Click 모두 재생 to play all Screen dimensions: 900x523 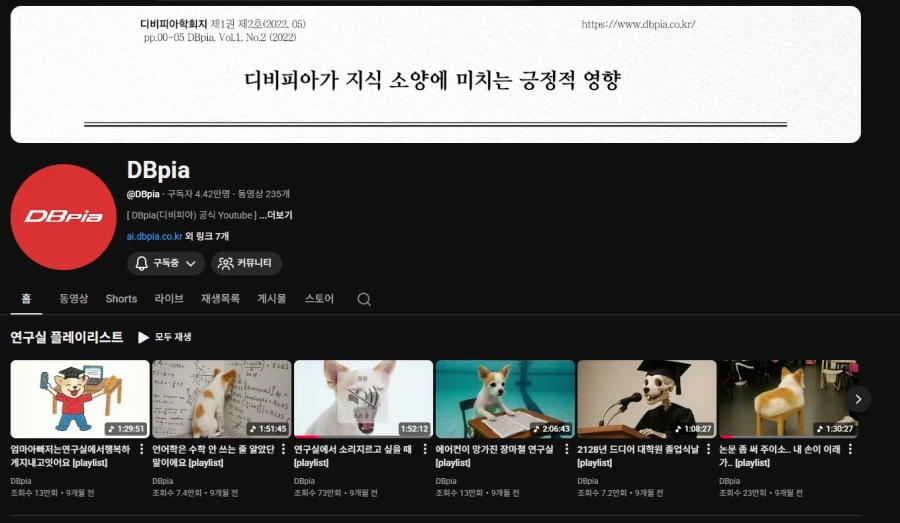[x=173, y=337]
